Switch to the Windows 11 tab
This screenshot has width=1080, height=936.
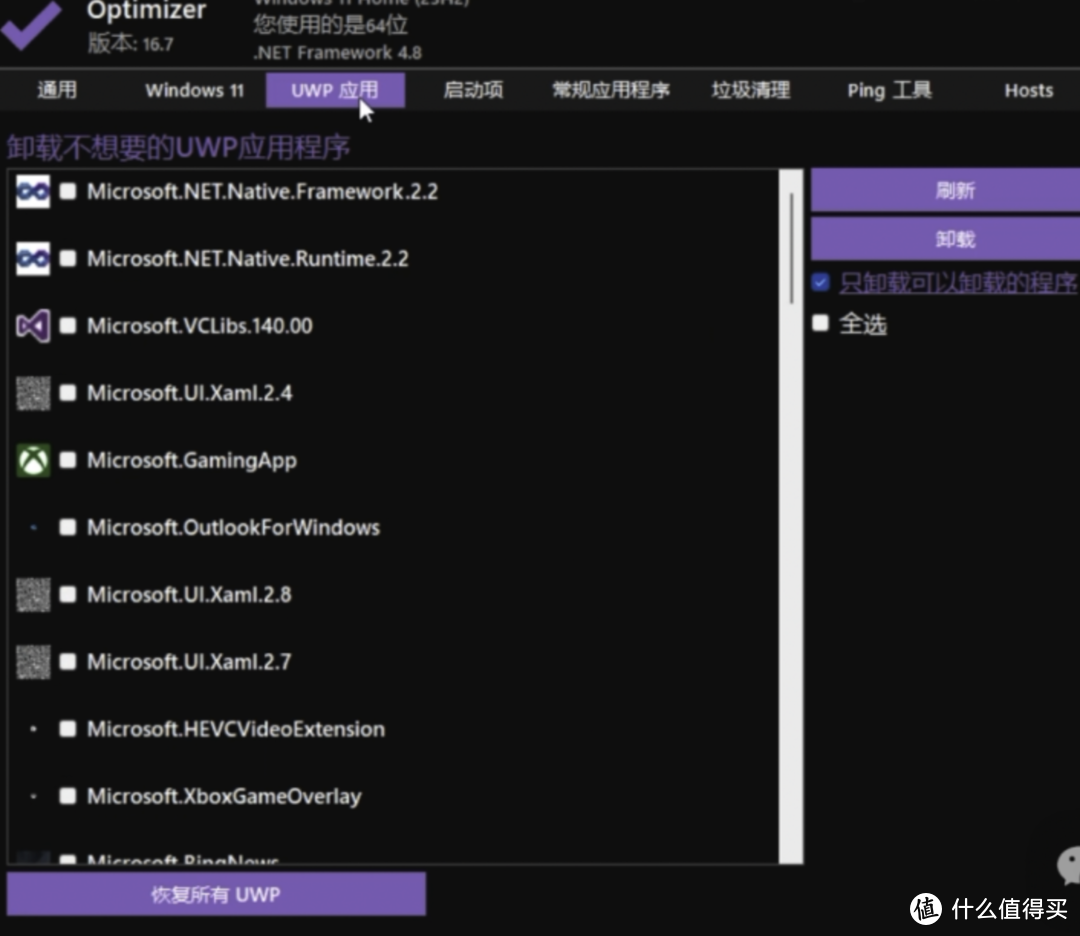click(195, 90)
